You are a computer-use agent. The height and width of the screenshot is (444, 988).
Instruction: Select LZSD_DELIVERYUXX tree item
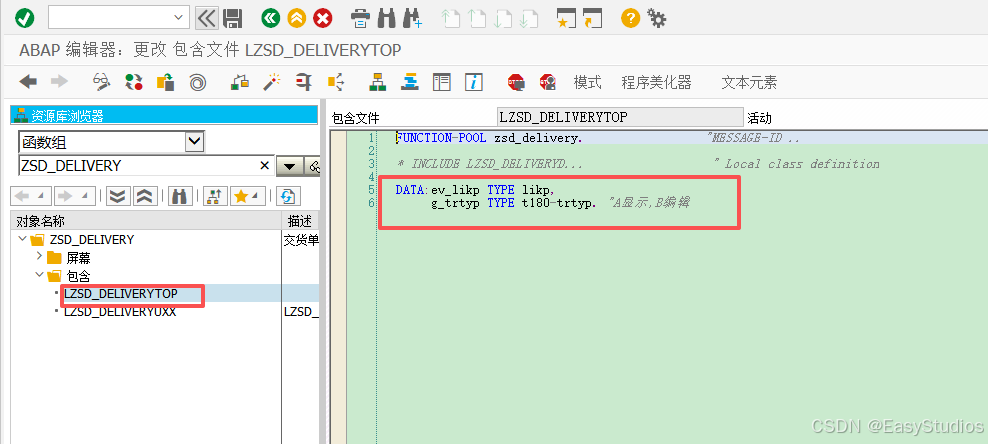pos(120,311)
